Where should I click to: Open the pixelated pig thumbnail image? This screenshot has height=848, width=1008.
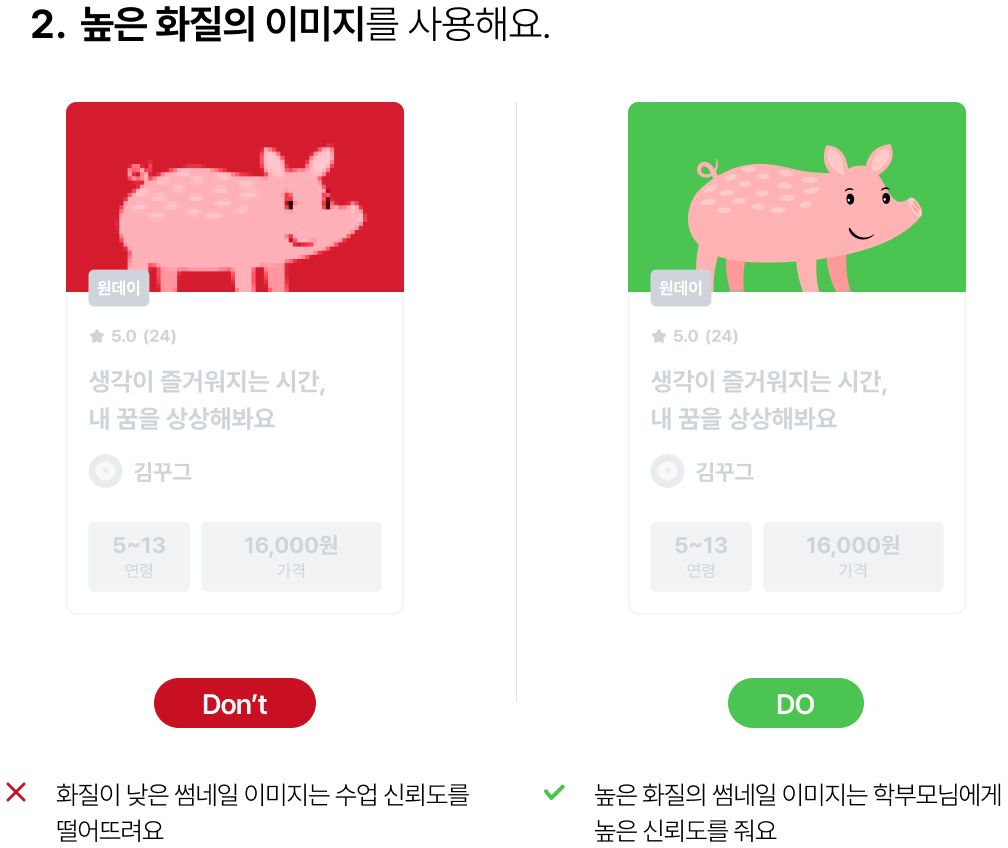[235, 197]
